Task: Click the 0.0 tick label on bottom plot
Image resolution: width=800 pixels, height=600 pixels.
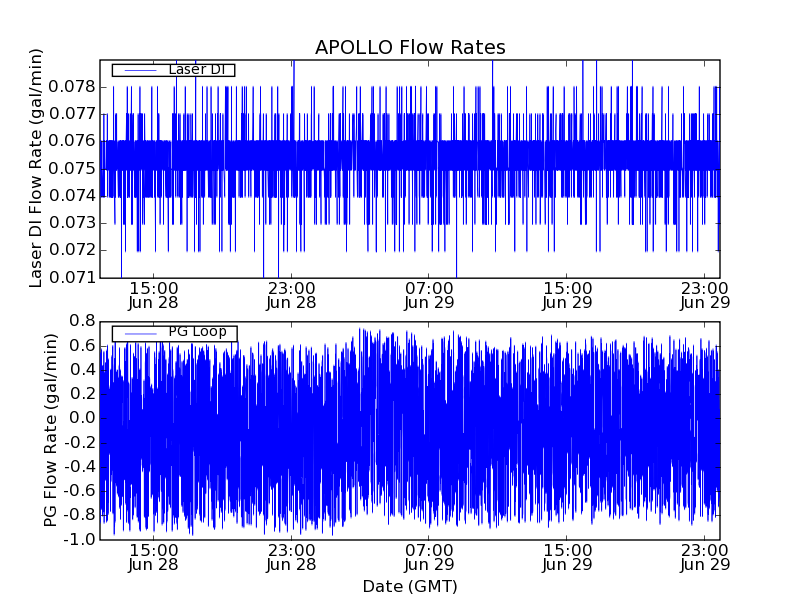Action: point(82,418)
